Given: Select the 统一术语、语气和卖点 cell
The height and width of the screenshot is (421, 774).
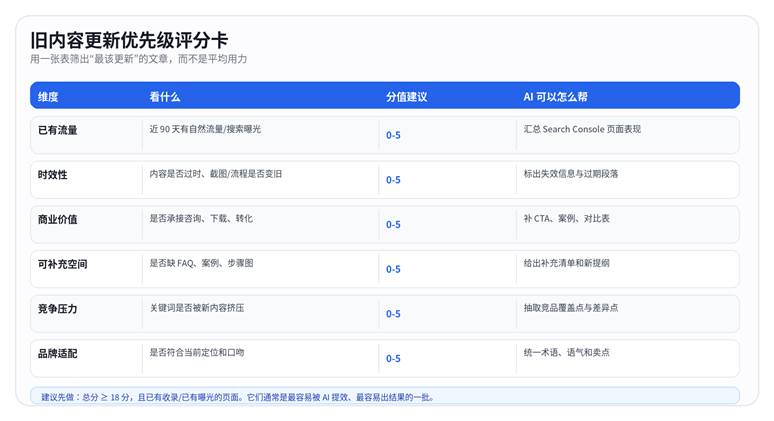Looking at the screenshot, I should pyautogui.click(x=566, y=352).
